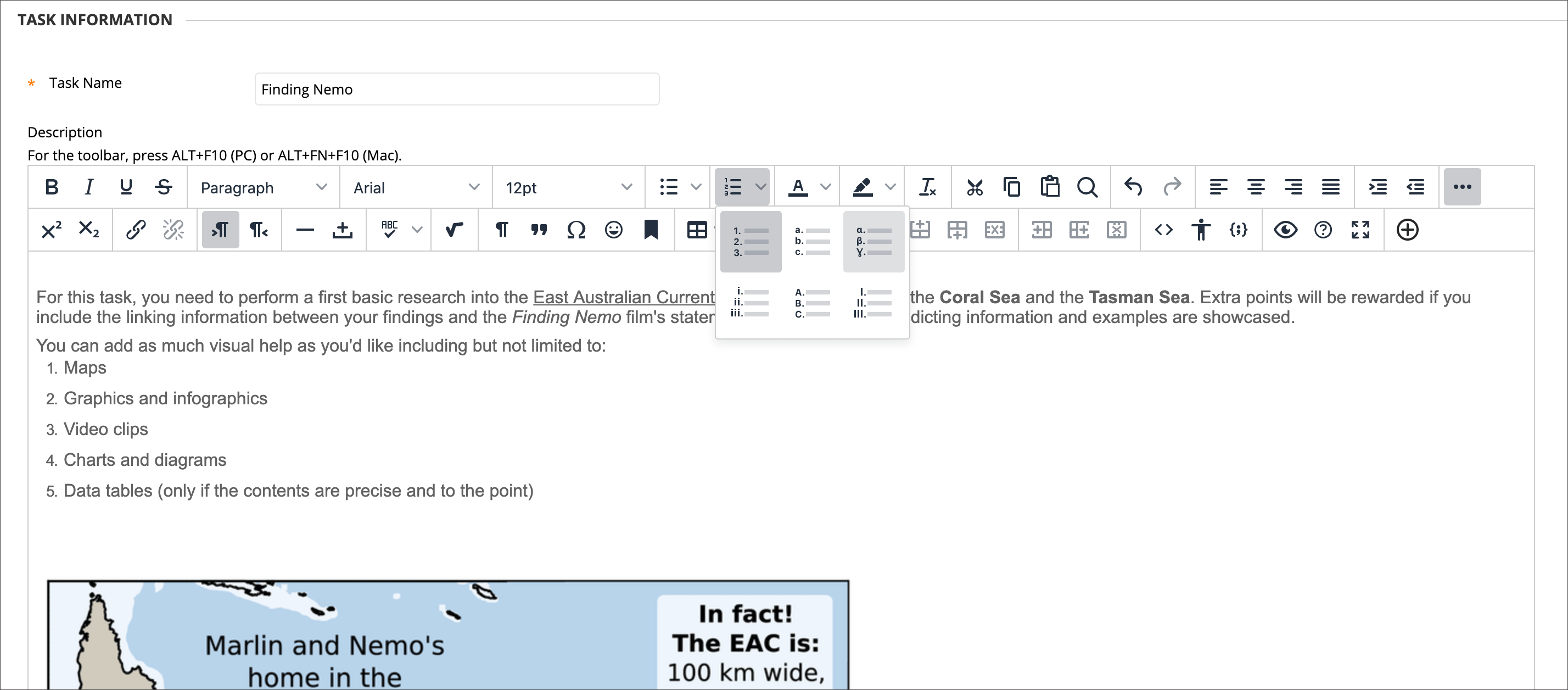Open the text color dropdown
This screenshot has width=1568, height=690.
pyautogui.click(x=825, y=187)
